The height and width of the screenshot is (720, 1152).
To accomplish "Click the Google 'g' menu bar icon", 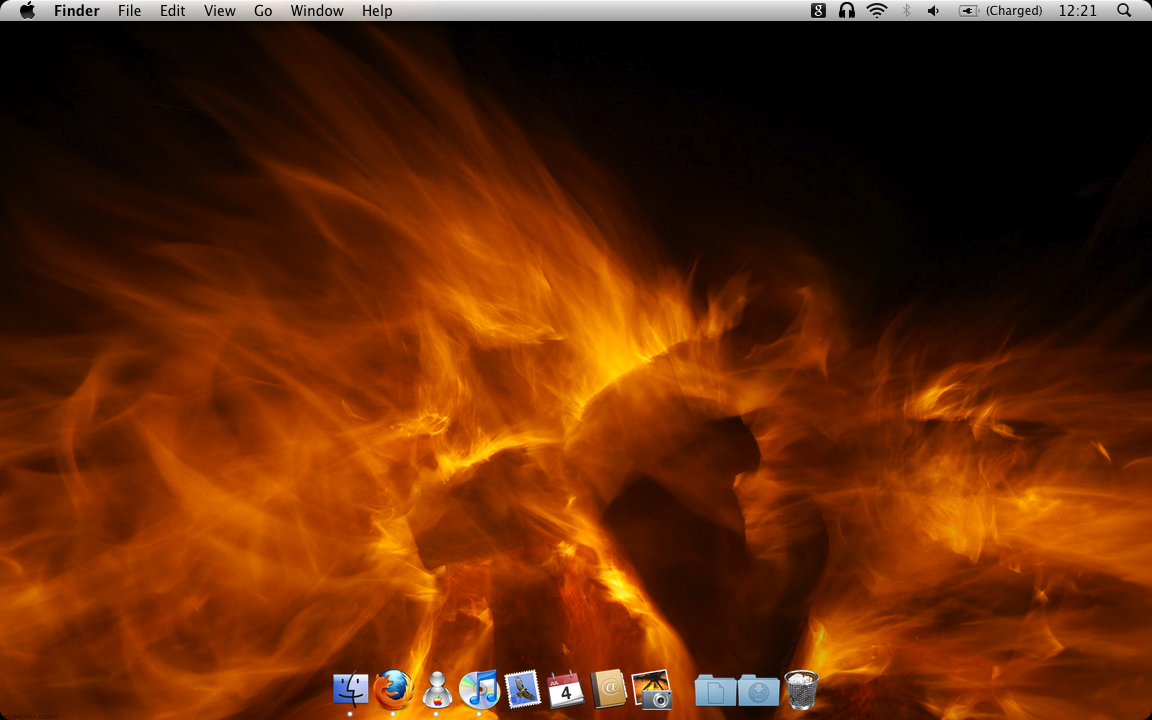I will pyautogui.click(x=818, y=10).
